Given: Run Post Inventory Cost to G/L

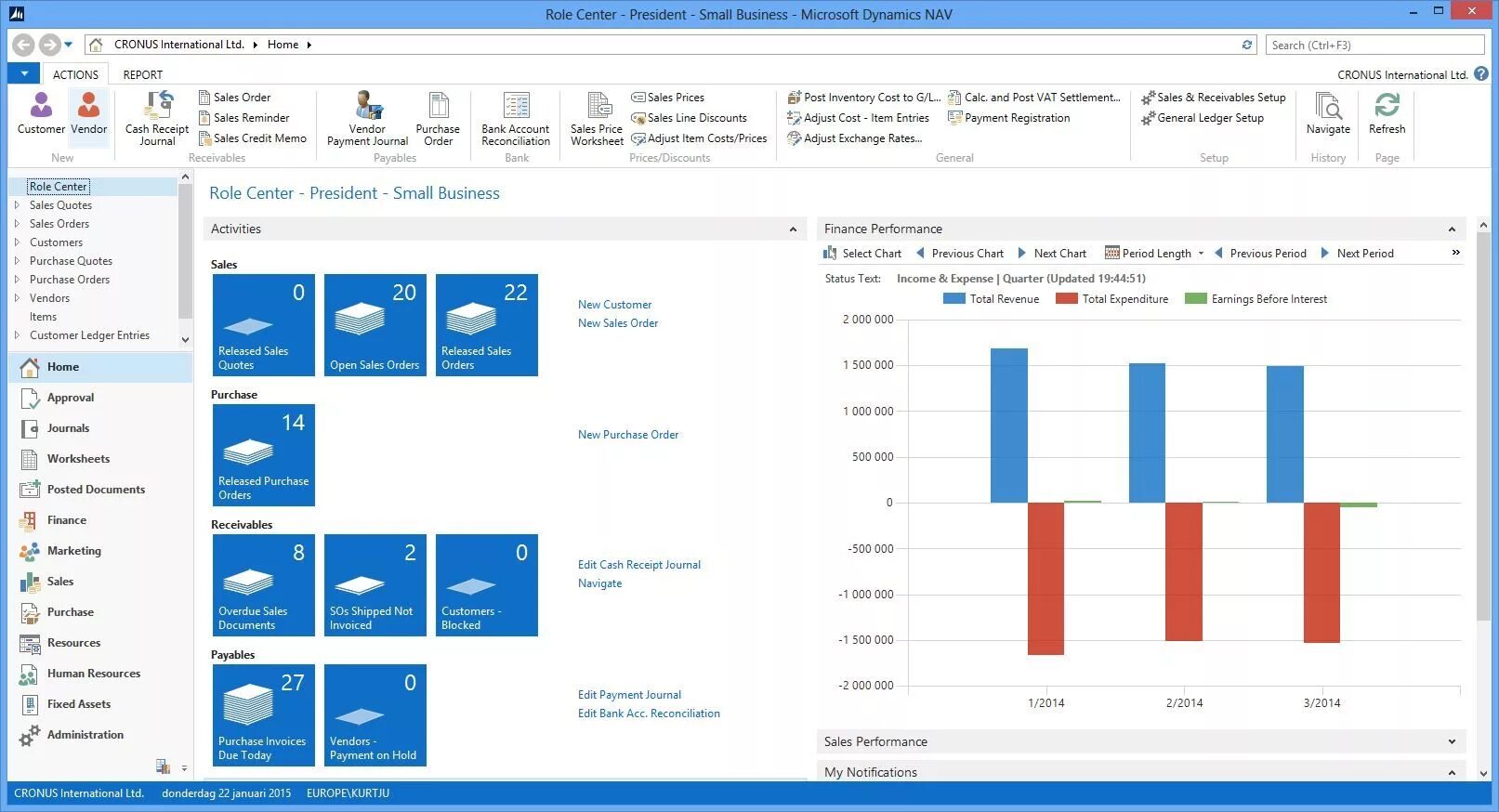Looking at the screenshot, I should [x=864, y=97].
